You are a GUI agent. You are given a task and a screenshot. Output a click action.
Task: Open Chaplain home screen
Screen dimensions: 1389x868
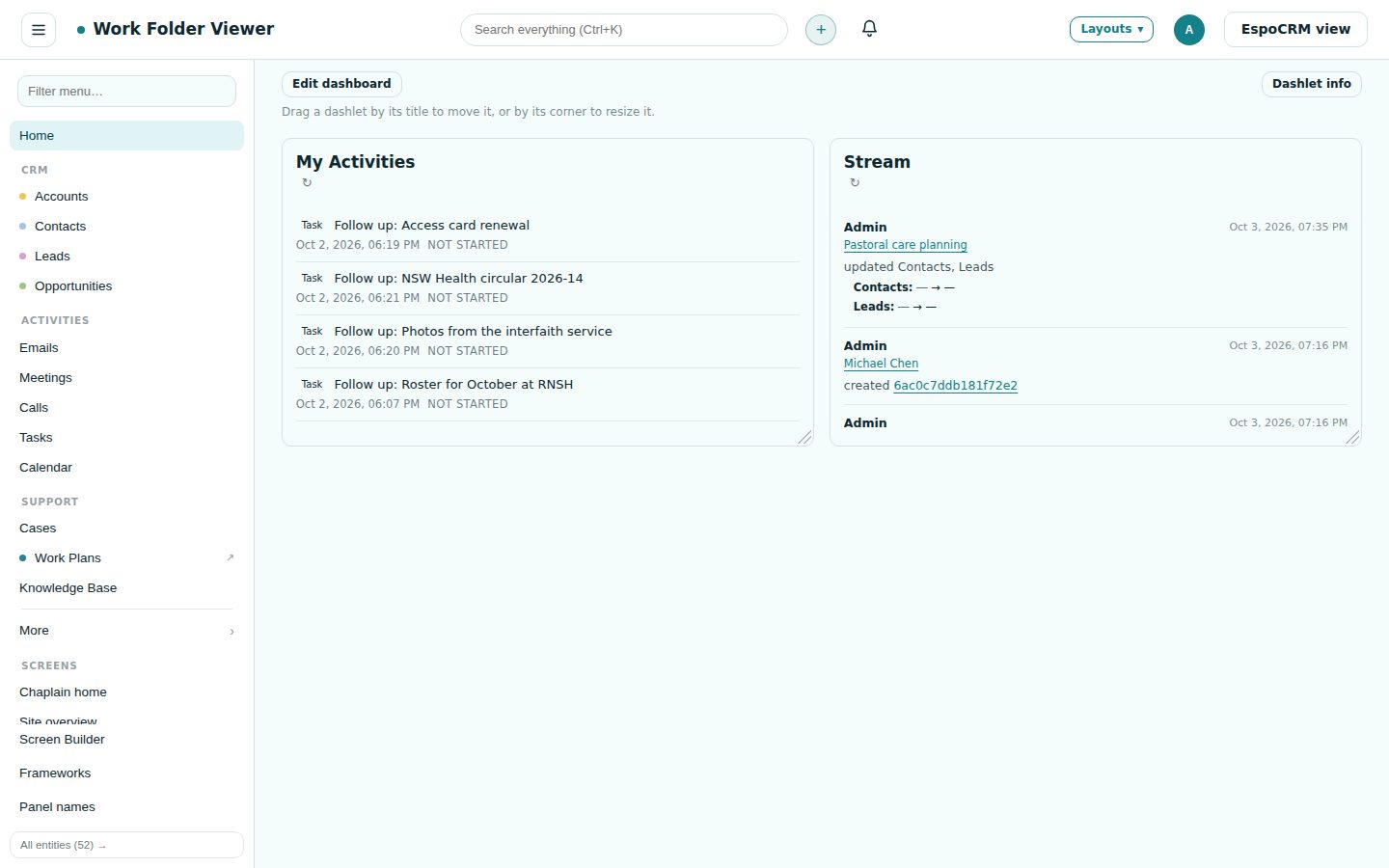[126, 692]
